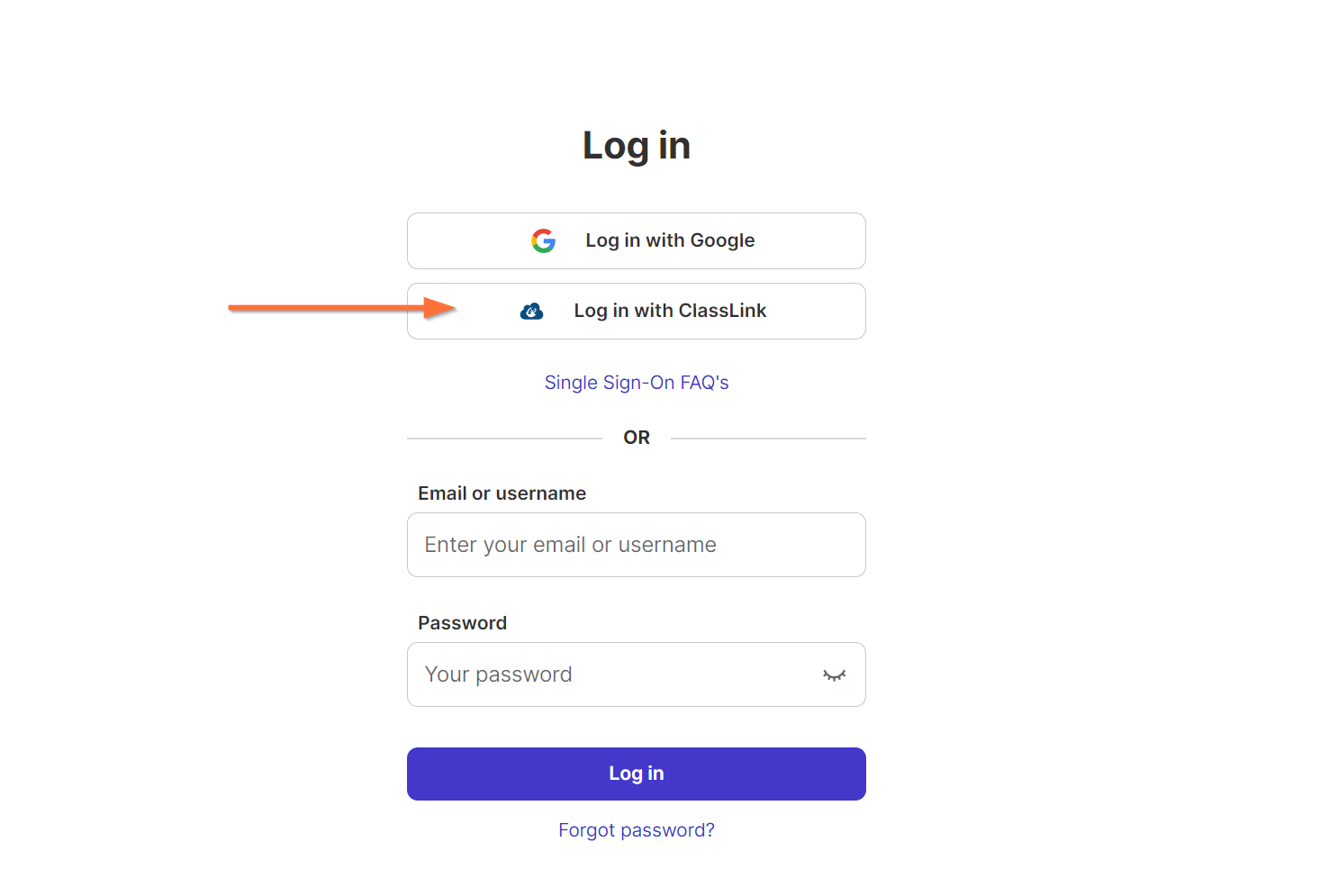The image size is (1338, 896).
Task: Click the ClassLink cloud icon
Action: tap(531, 312)
